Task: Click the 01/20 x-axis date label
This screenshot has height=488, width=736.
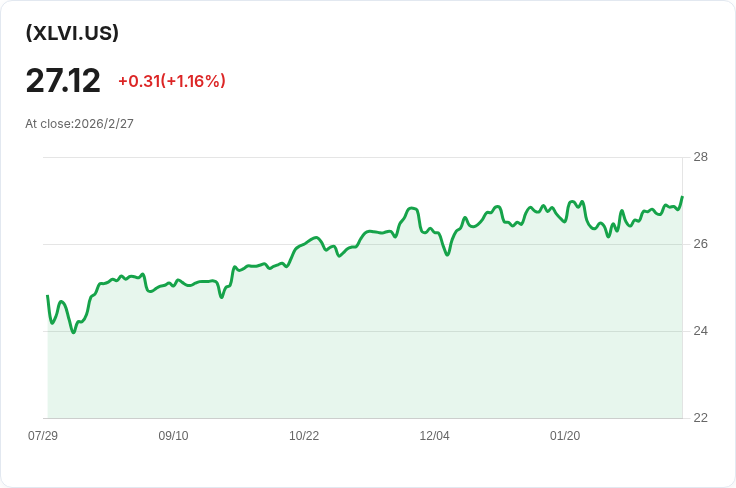Action: (x=565, y=436)
